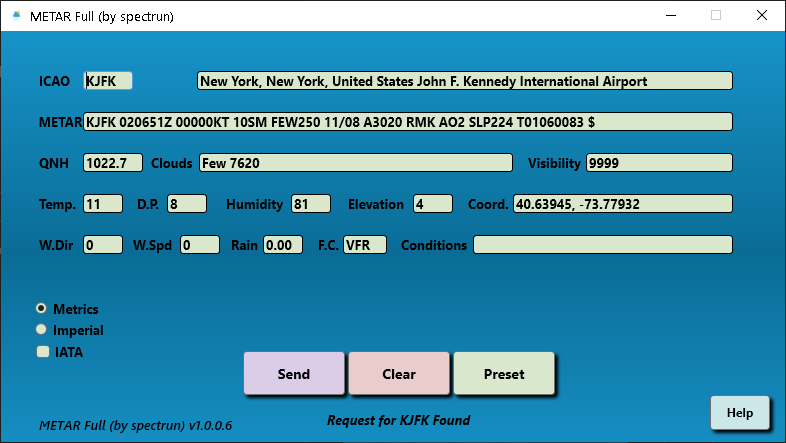Image resolution: width=786 pixels, height=443 pixels.
Task: Click the ICAO label
Action: (54, 81)
